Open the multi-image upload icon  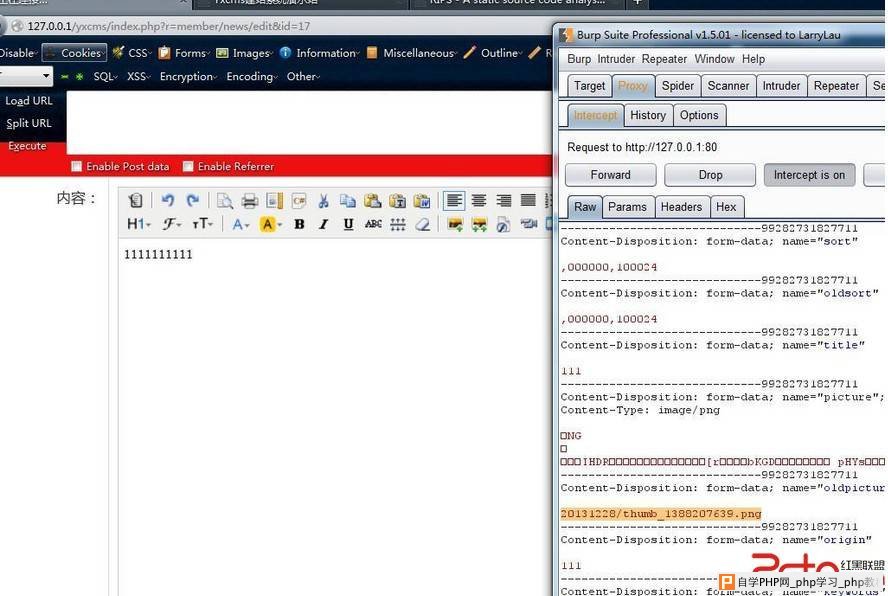[479, 224]
